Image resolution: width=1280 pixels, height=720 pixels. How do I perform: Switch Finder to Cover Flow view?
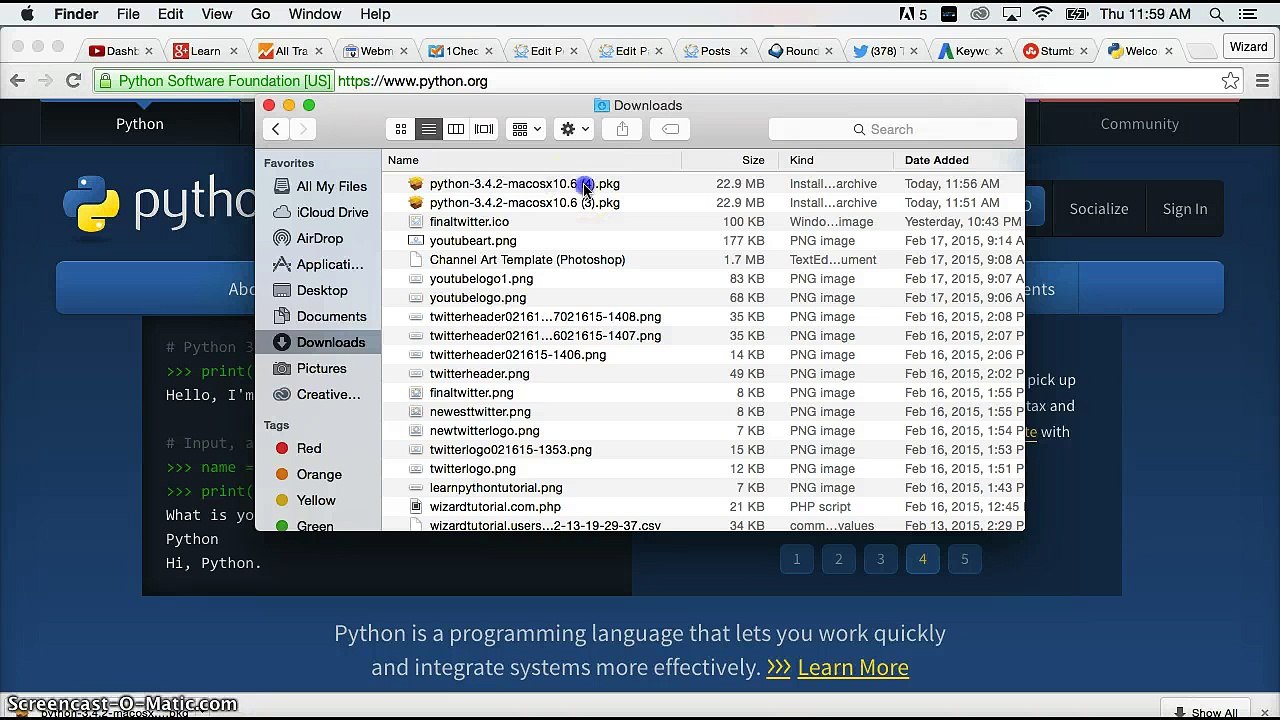(484, 129)
